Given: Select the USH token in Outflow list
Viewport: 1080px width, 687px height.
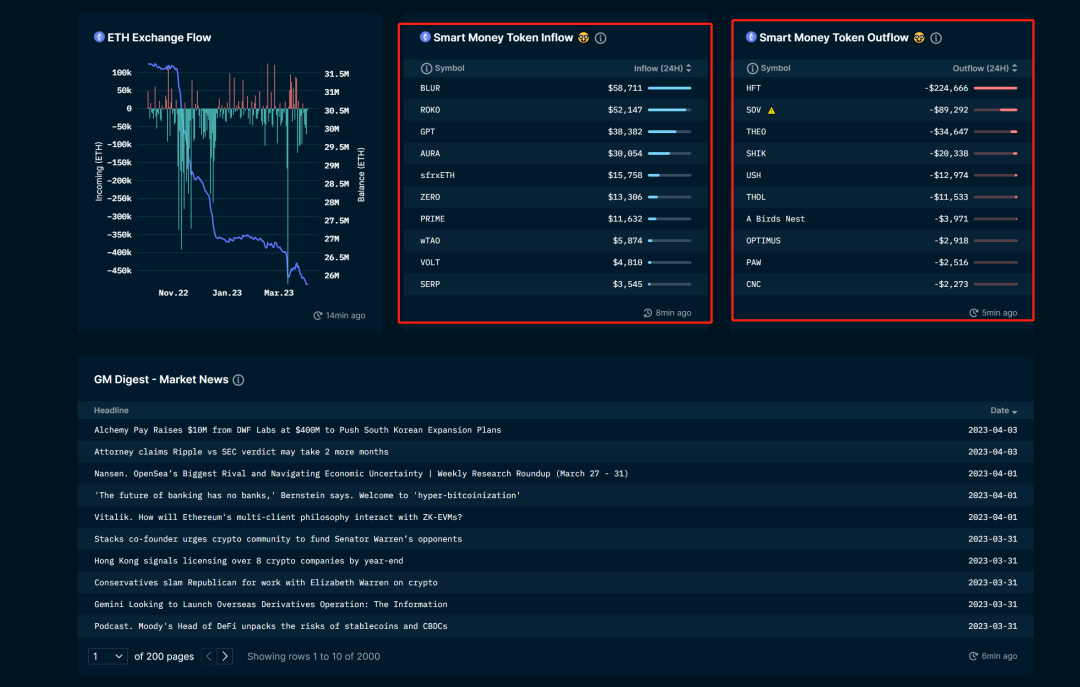Looking at the screenshot, I should coord(753,176).
